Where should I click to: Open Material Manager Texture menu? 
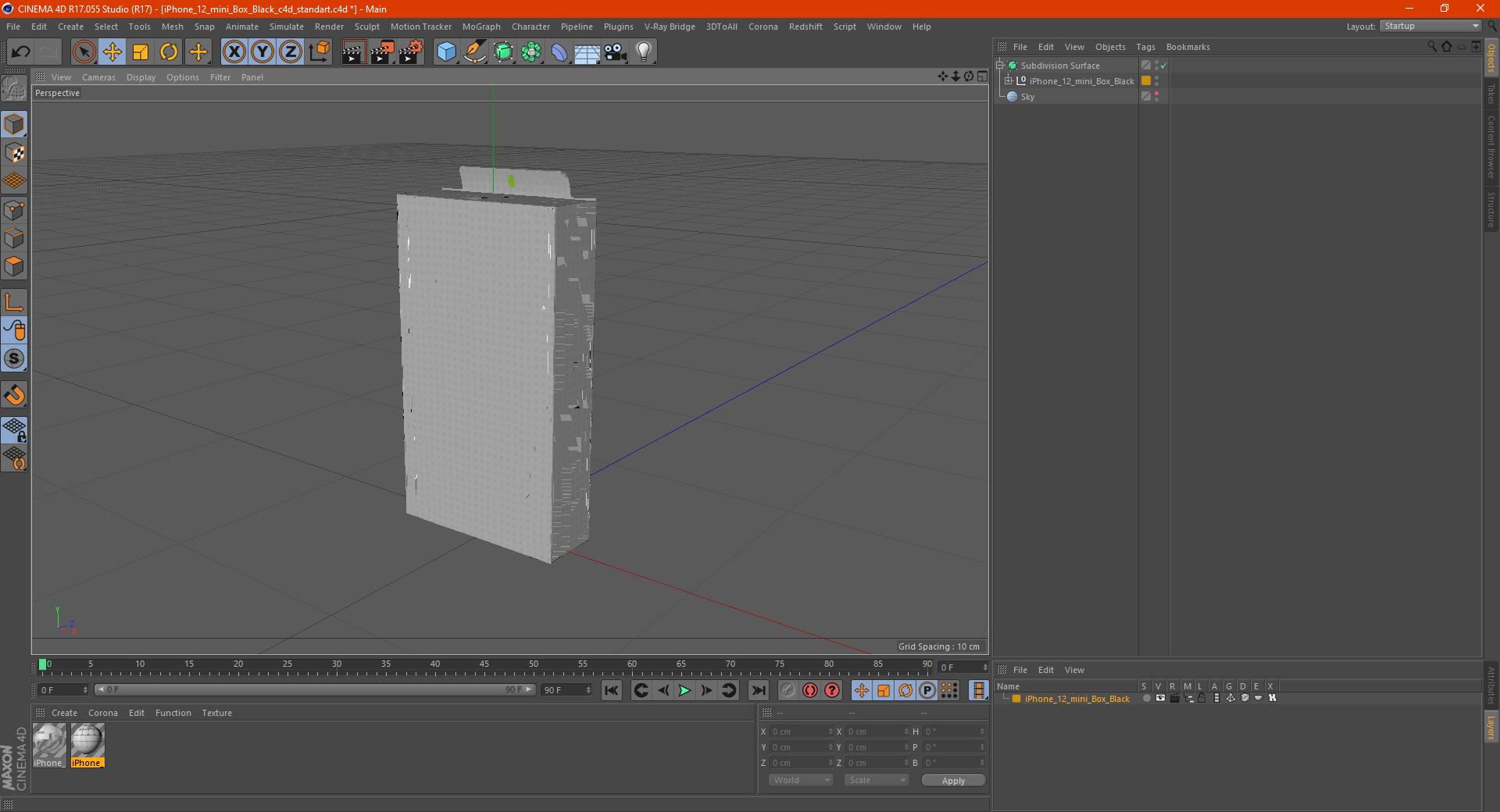216,713
